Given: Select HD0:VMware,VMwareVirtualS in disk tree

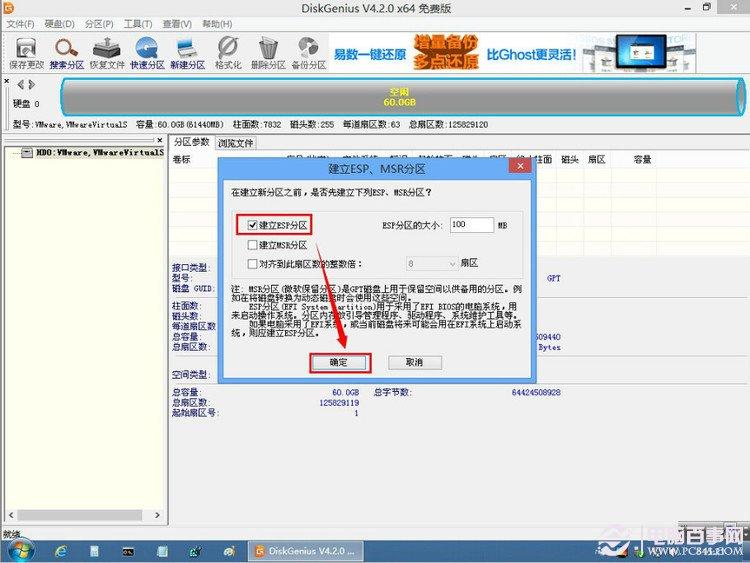Looking at the screenshot, I should click(100, 153).
